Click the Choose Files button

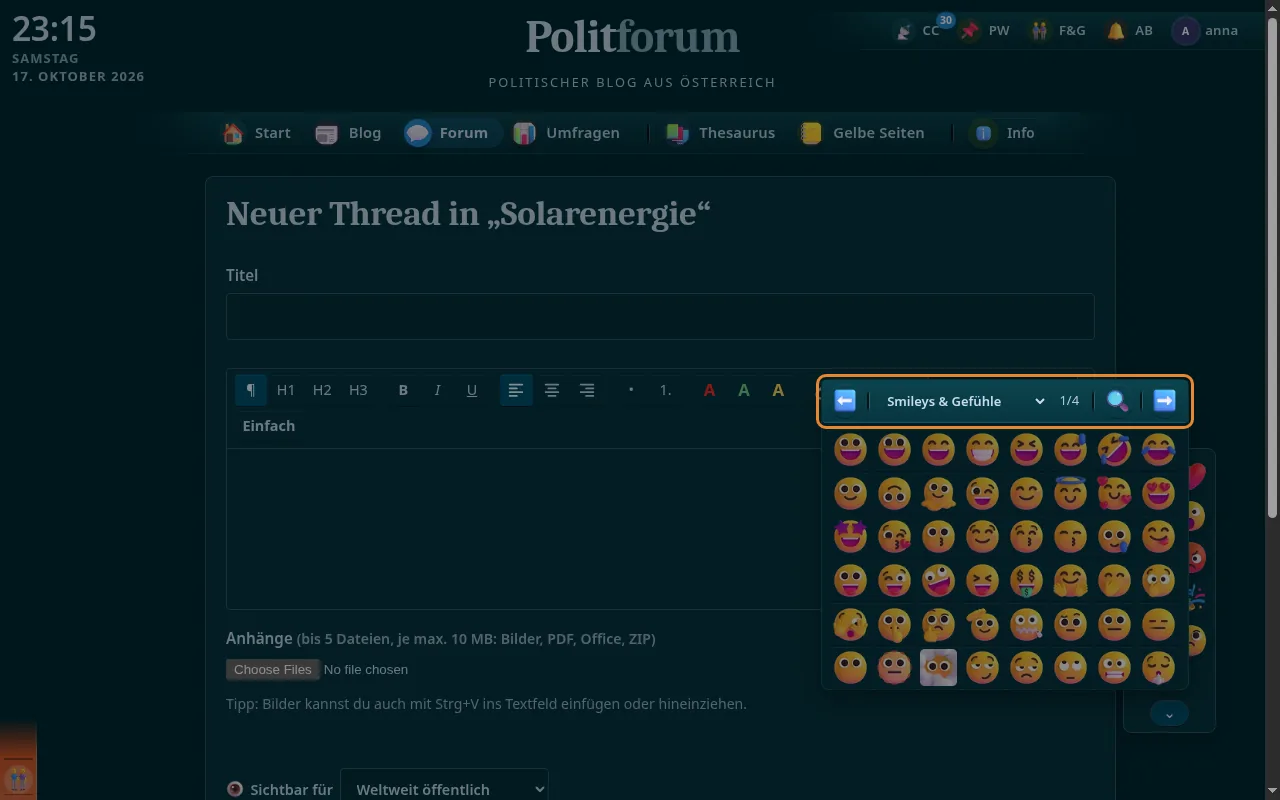tap(273, 669)
